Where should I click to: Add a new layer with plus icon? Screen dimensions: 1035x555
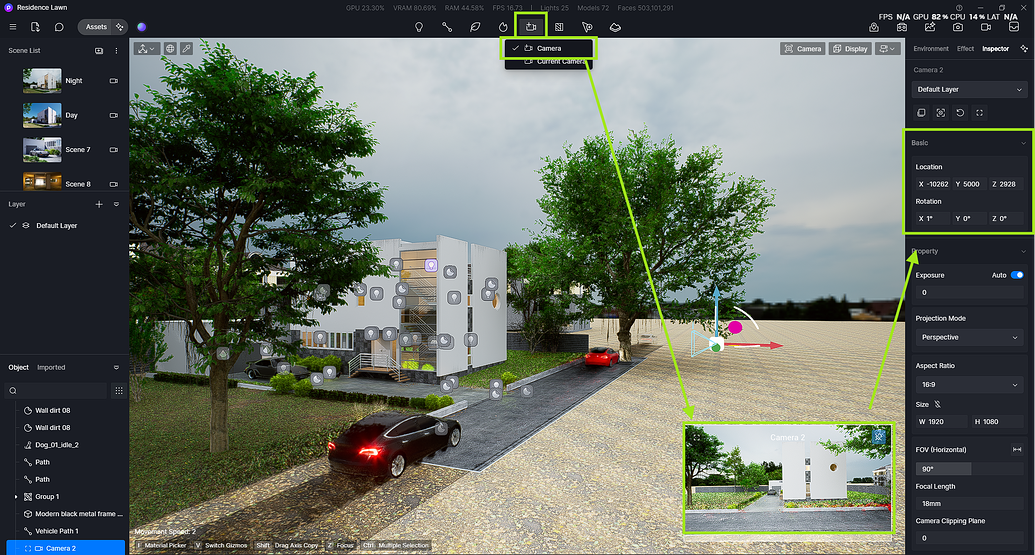tap(99, 205)
